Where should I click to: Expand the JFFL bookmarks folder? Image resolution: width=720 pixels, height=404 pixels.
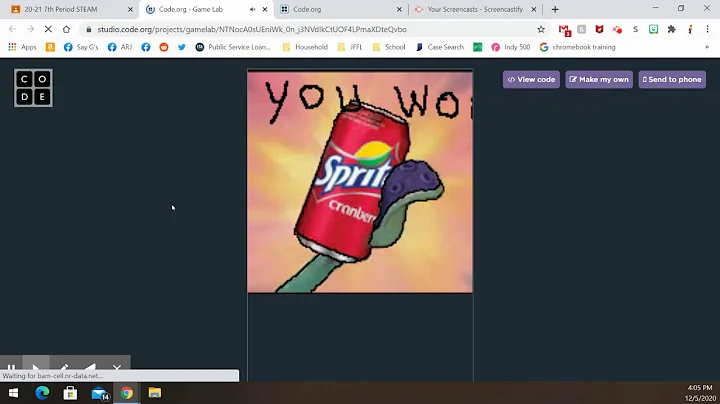tap(350, 47)
